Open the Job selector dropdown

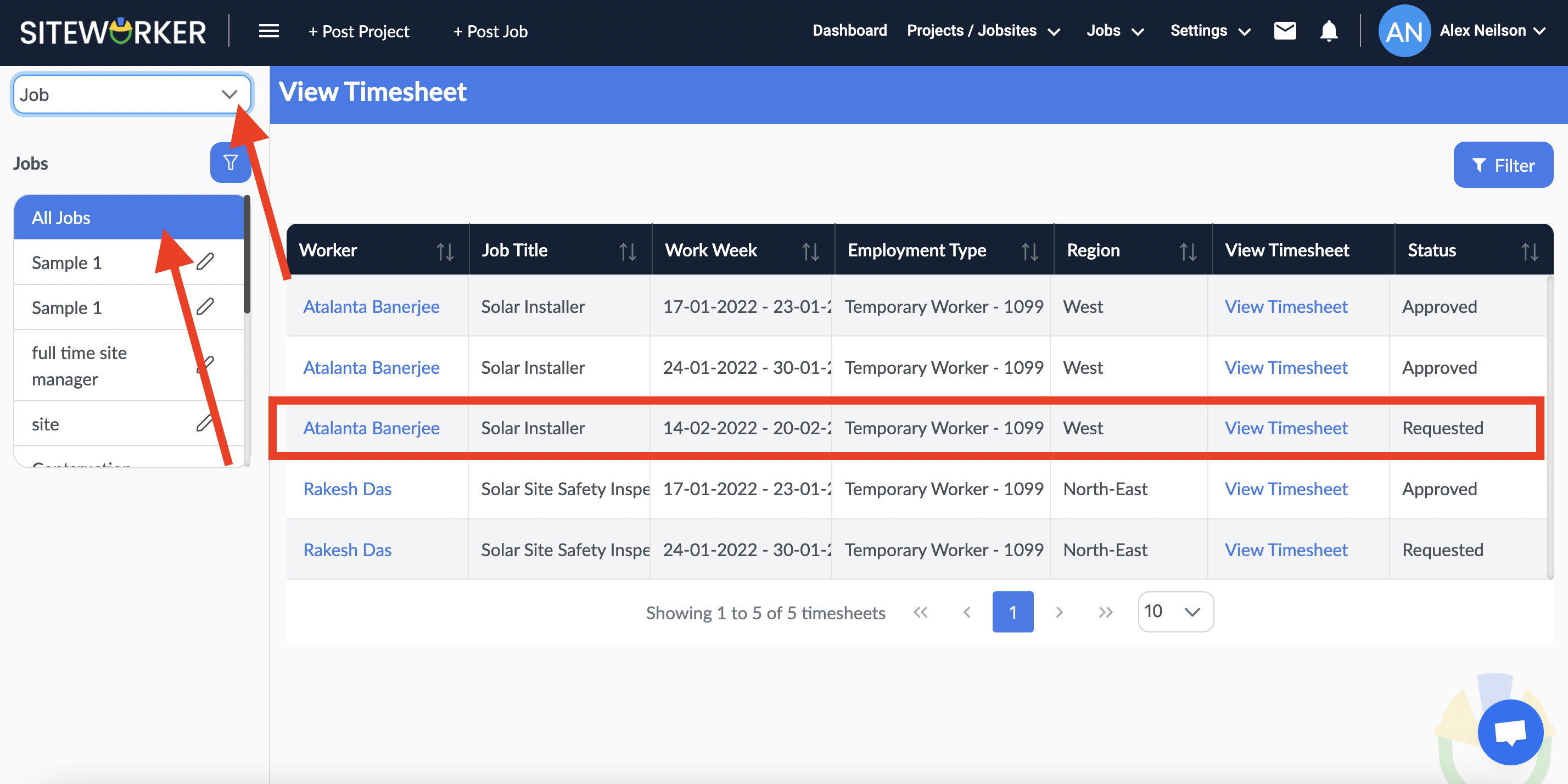[x=131, y=94]
